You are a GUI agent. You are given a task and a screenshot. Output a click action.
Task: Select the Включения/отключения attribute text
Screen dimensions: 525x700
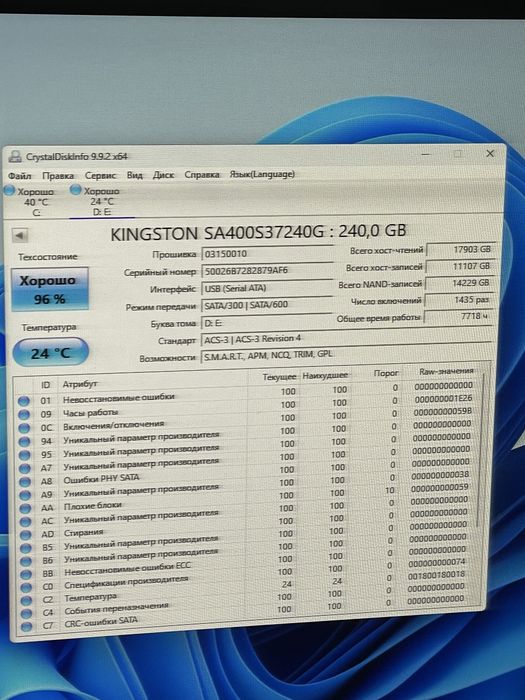click(114, 425)
